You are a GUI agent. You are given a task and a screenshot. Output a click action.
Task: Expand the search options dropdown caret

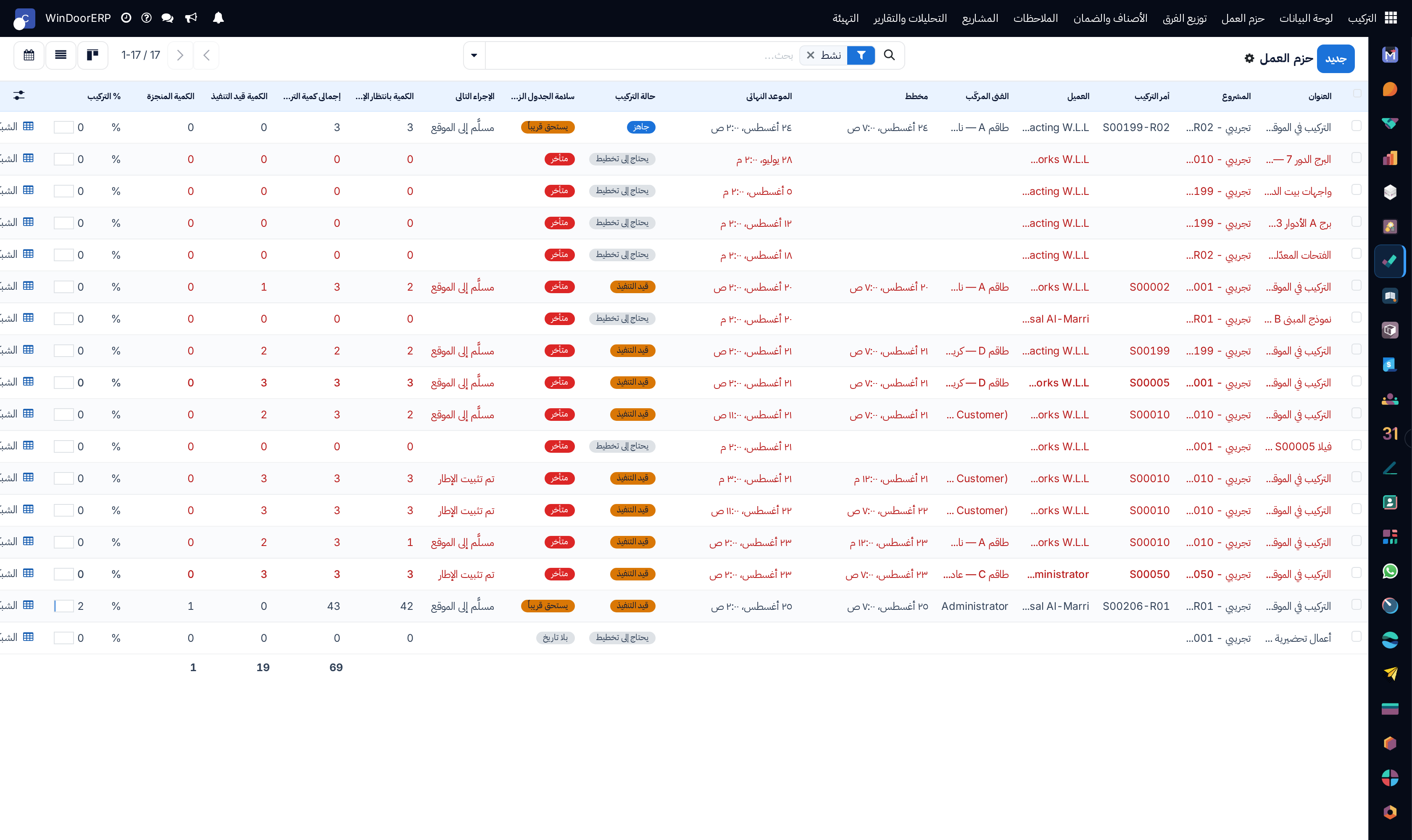coord(474,55)
